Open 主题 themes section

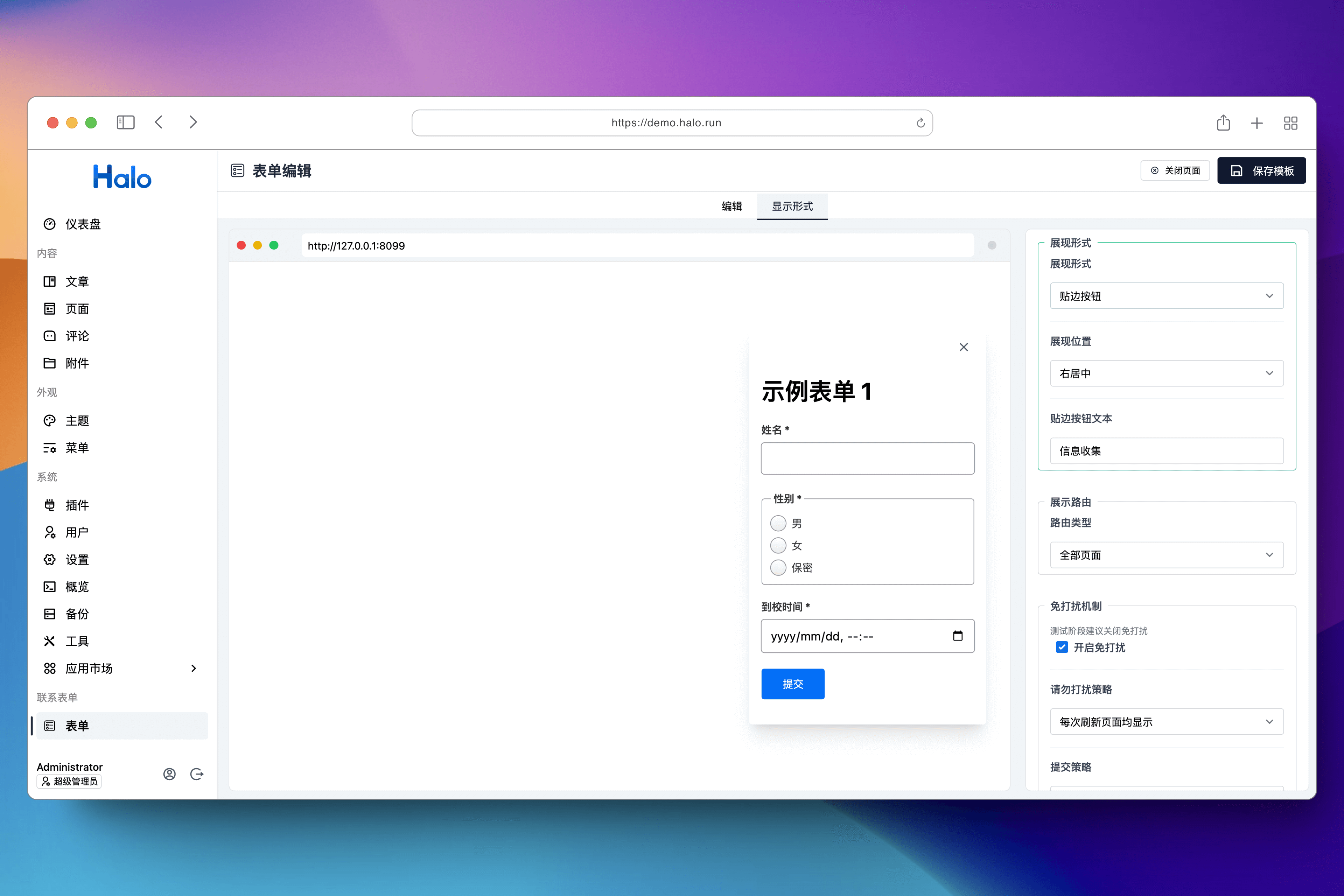(122, 421)
